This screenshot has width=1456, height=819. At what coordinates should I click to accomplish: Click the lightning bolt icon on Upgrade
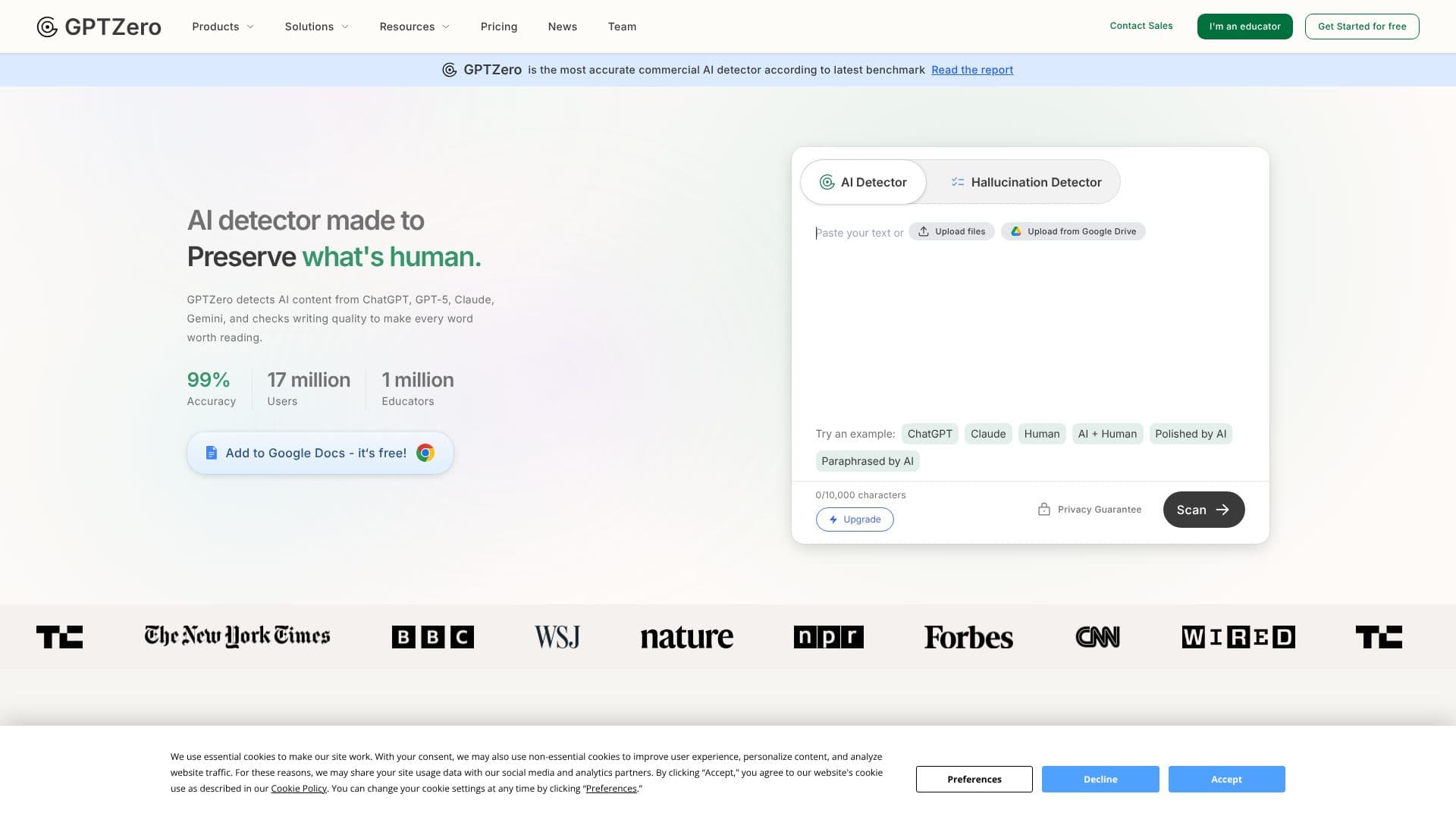point(833,519)
